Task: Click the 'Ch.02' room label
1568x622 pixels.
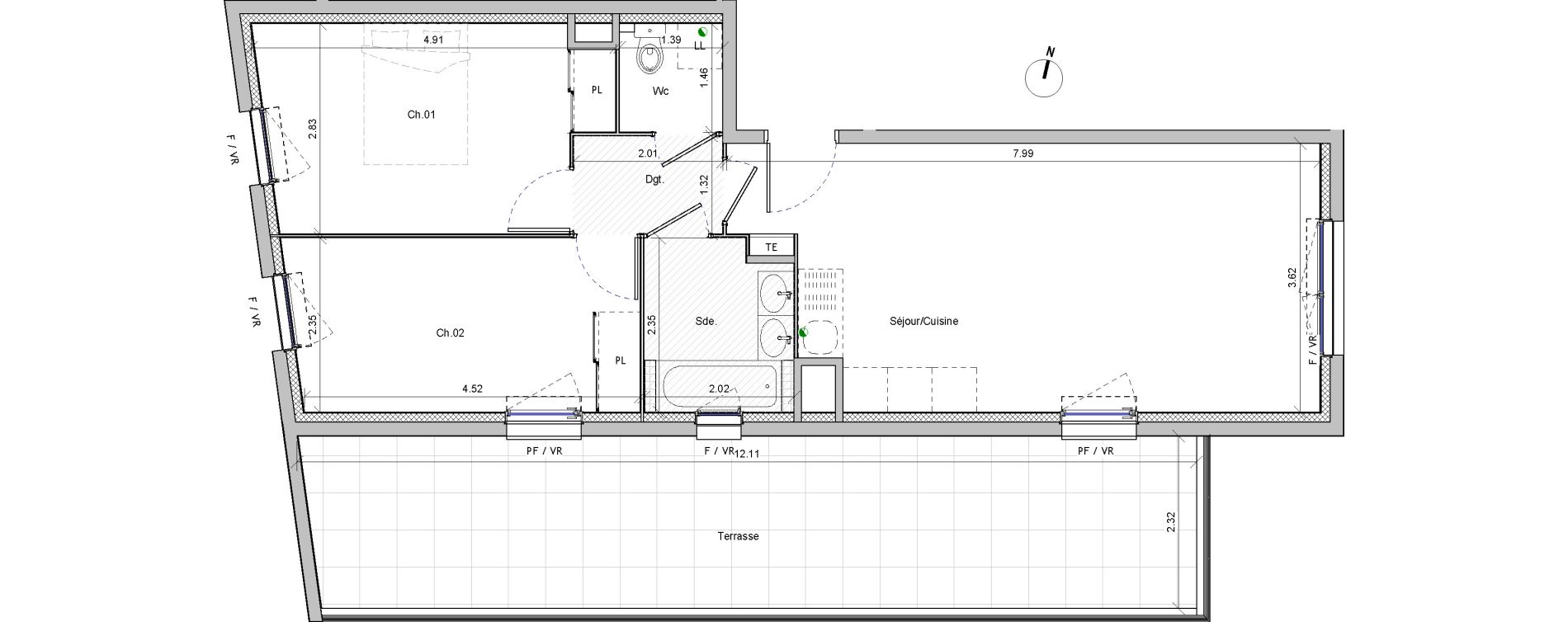Action: point(451,333)
